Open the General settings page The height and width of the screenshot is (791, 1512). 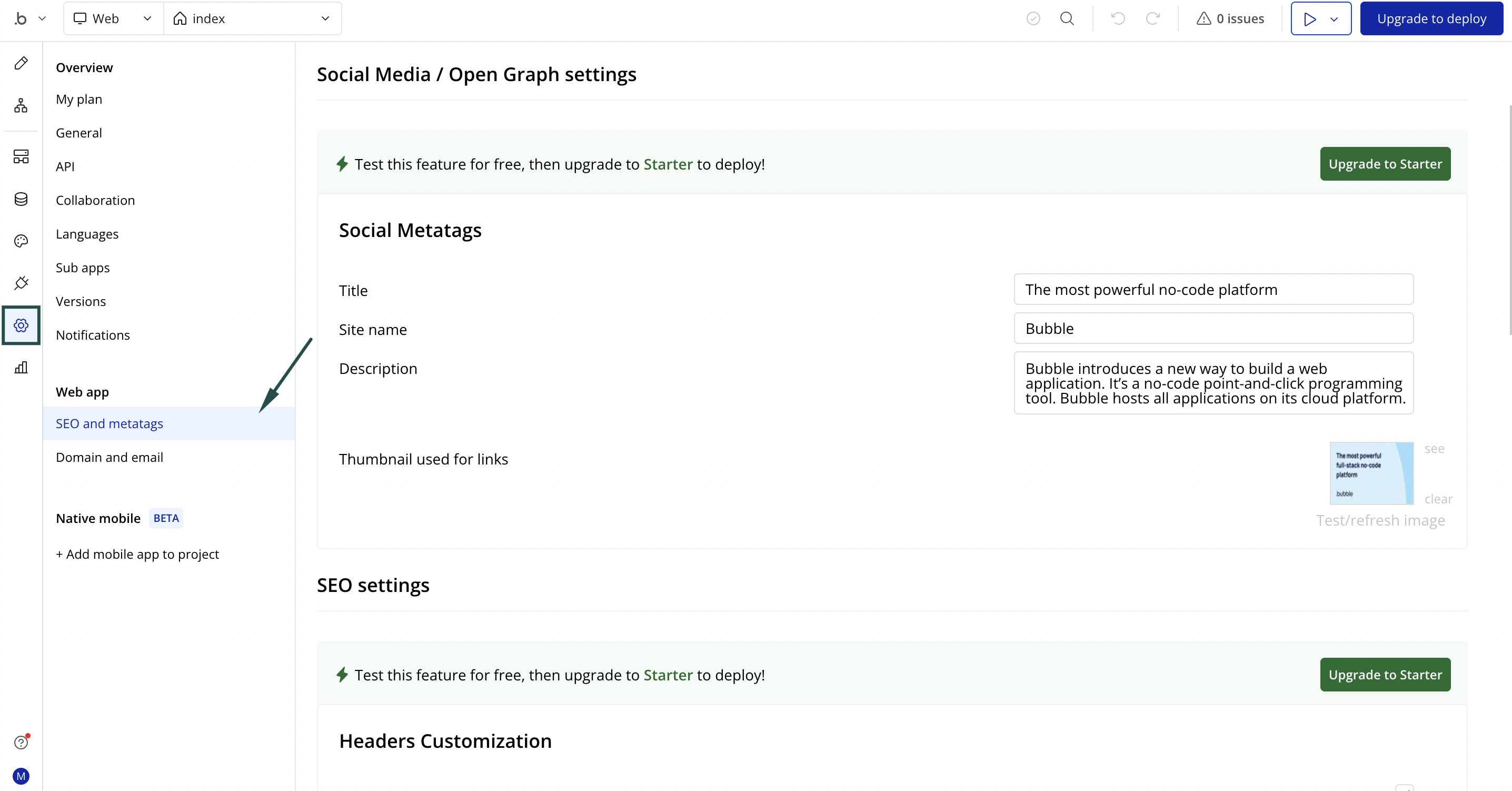coord(78,133)
